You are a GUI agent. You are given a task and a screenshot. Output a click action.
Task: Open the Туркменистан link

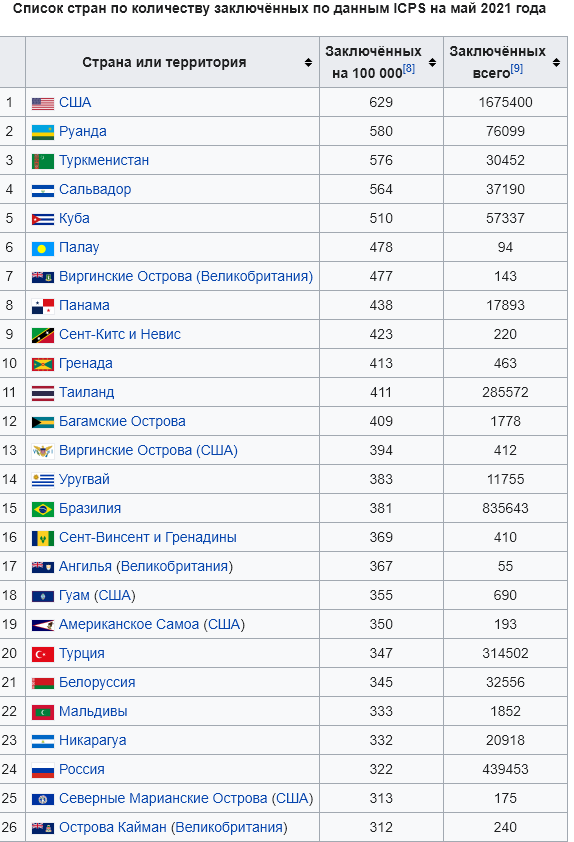[104, 161]
